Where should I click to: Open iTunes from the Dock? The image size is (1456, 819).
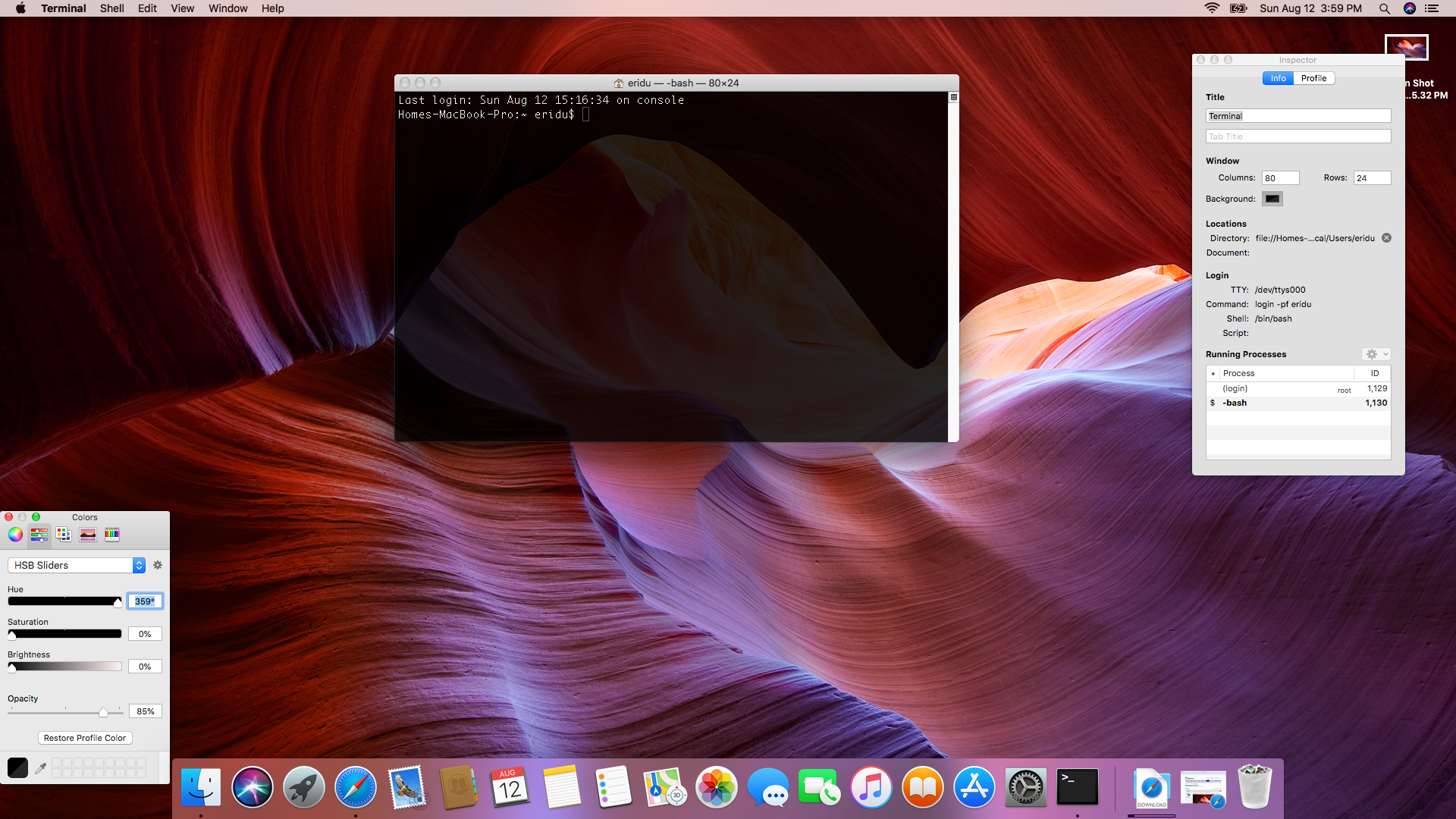click(871, 787)
